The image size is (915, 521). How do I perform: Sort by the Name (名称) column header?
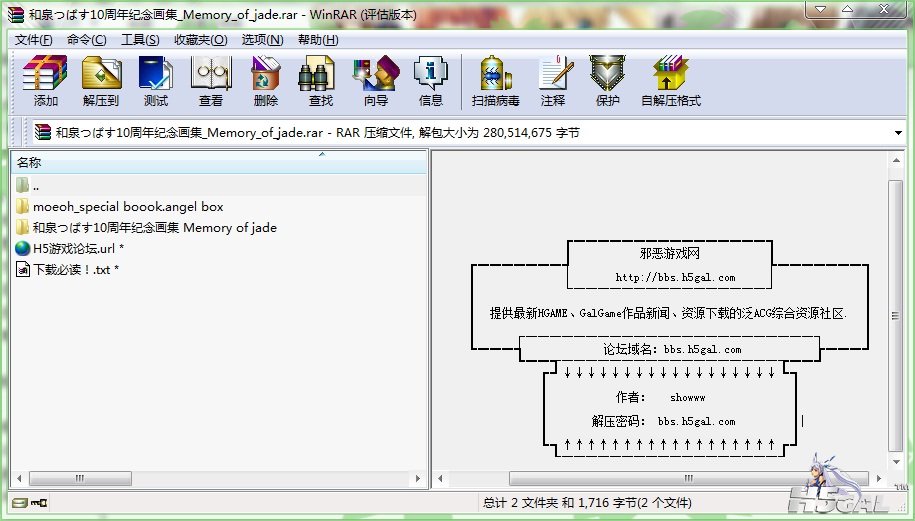(x=219, y=162)
